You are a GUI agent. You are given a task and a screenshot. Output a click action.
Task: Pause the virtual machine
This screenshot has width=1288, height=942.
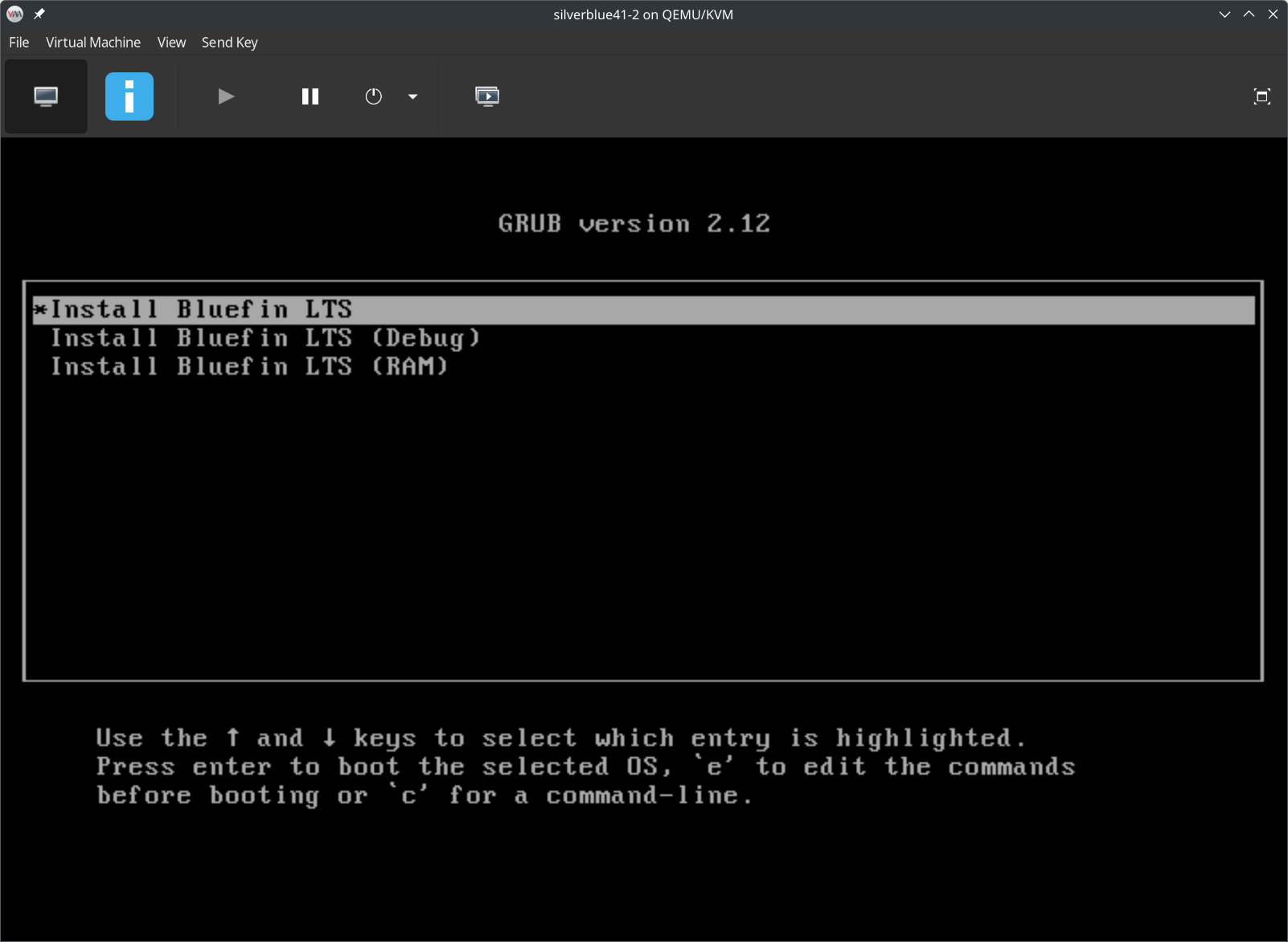(310, 96)
